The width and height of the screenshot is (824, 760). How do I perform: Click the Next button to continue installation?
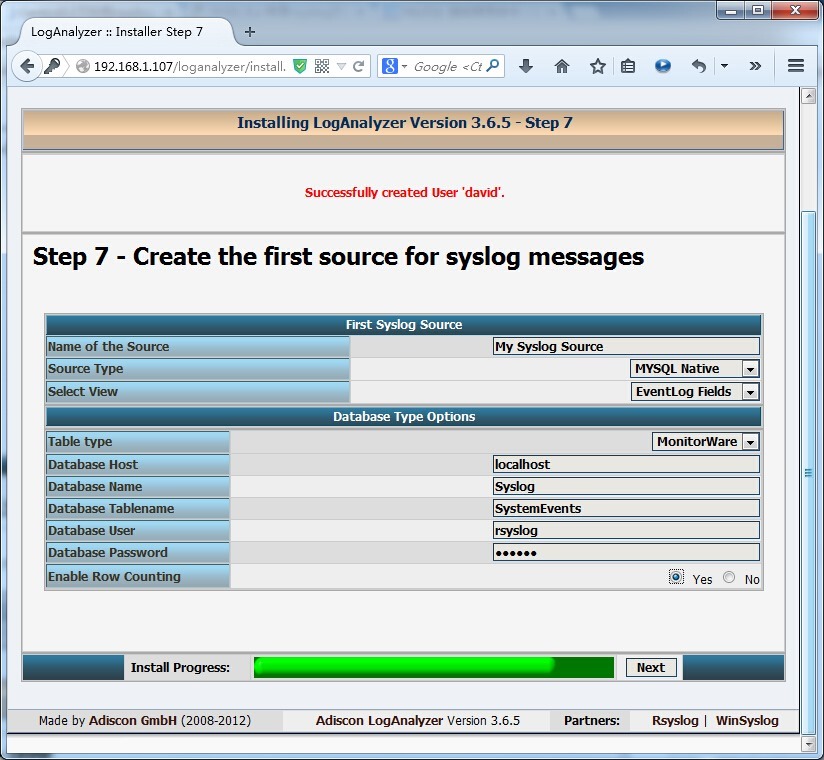click(650, 667)
